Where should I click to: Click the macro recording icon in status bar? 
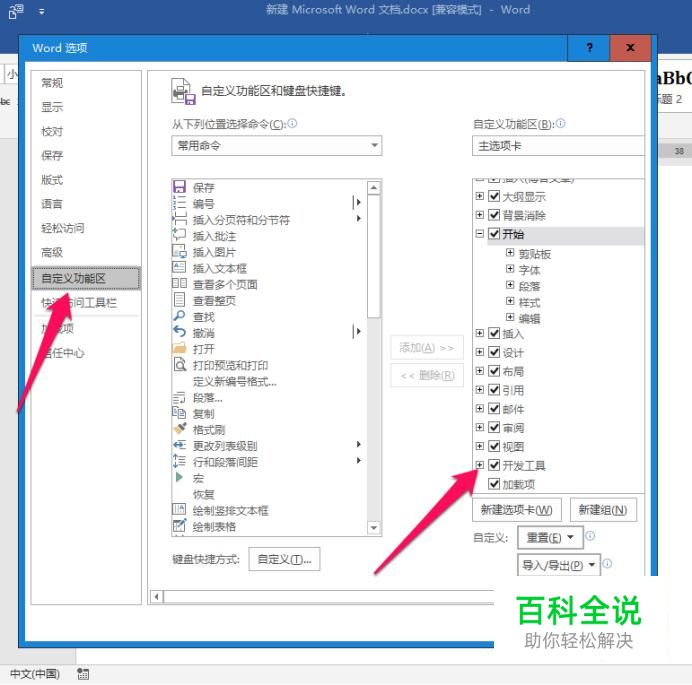pyautogui.click(x=83, y=674)
